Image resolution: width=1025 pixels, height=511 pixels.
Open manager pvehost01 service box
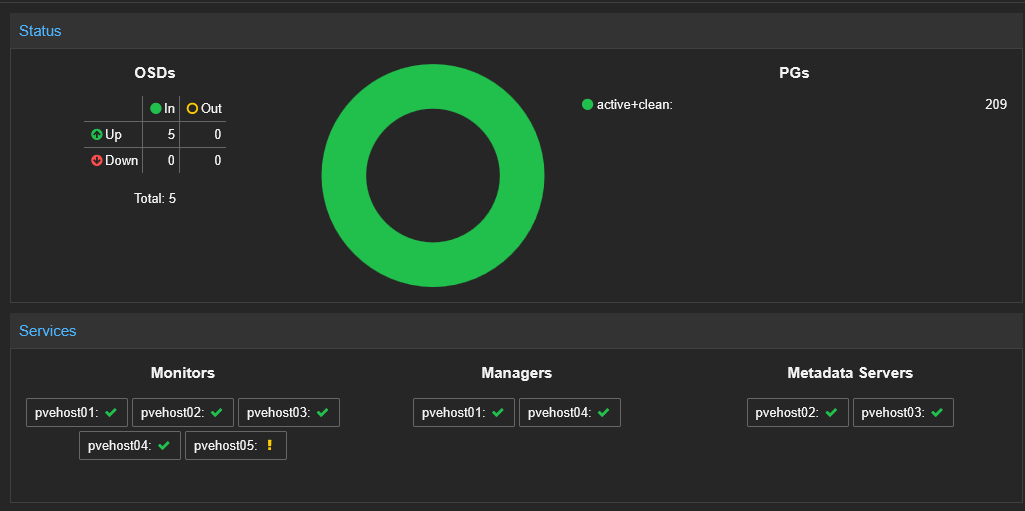pyautogui.click(x=464, y=412)
